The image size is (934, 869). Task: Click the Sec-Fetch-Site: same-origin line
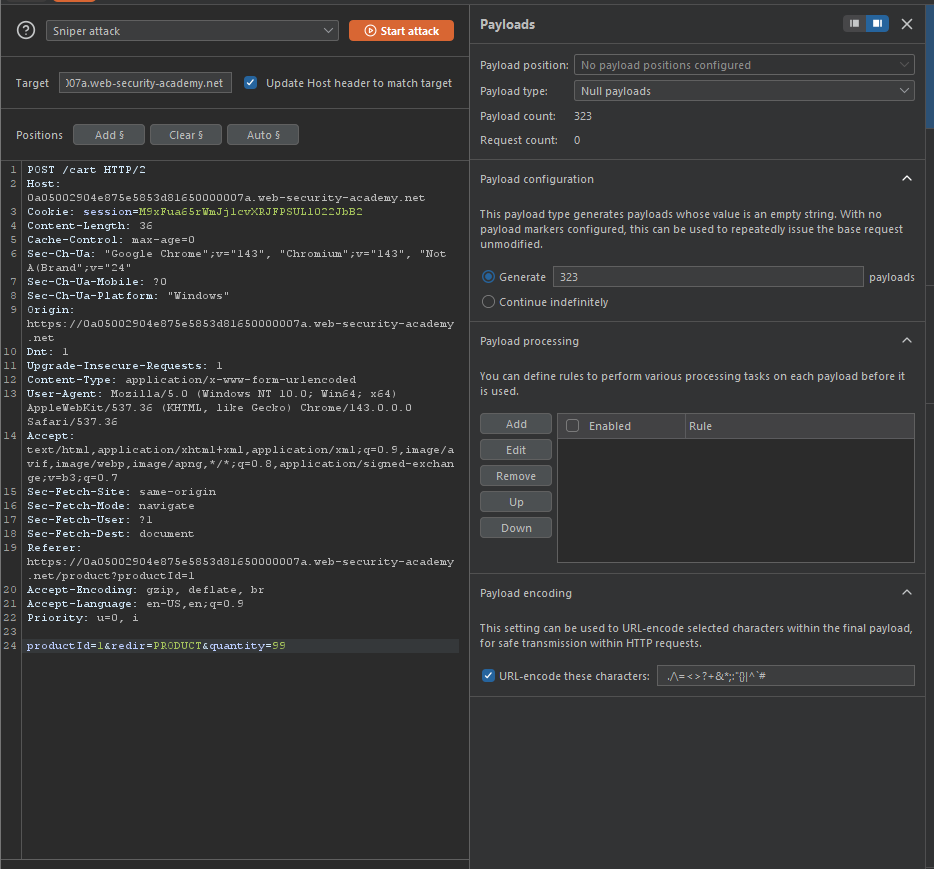point(122,491)
